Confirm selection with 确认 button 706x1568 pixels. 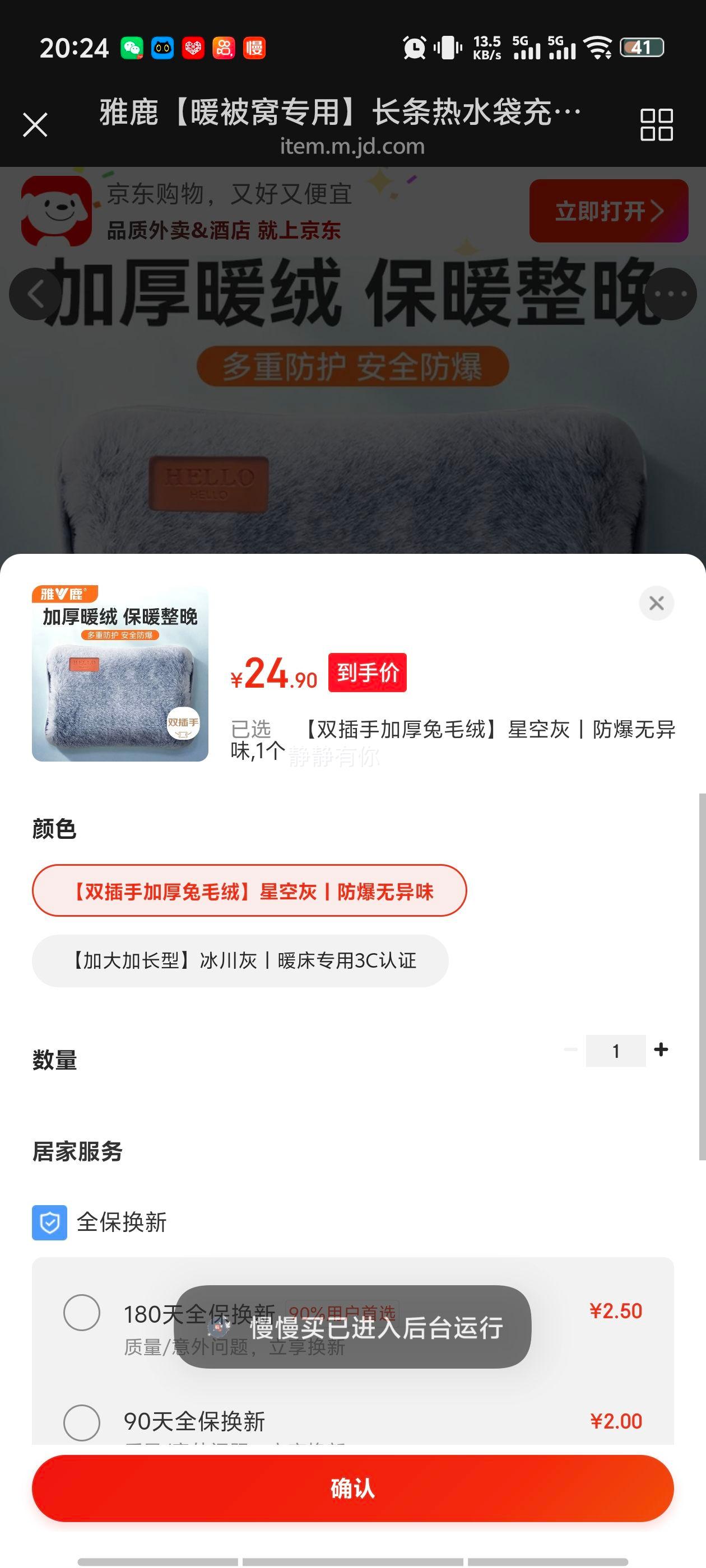click(352, 1488)
